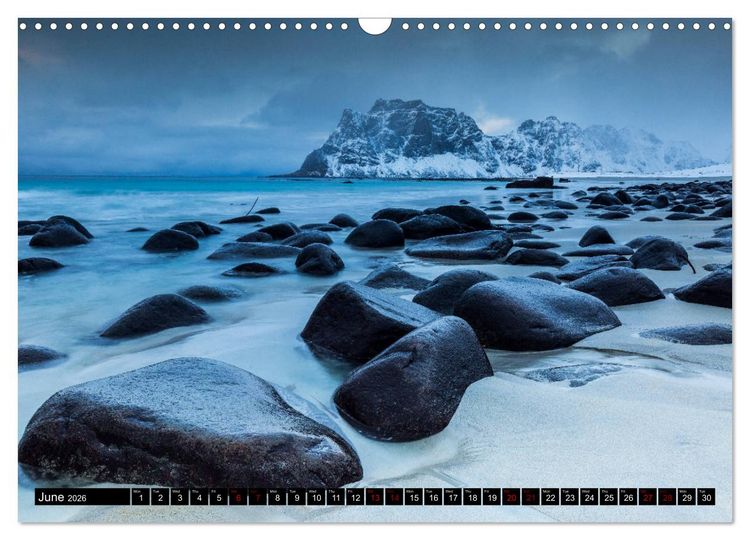The height and width of the screenshot is (540, 750).
Task: Select date 29 in the calendar strip
Action: 687,496
